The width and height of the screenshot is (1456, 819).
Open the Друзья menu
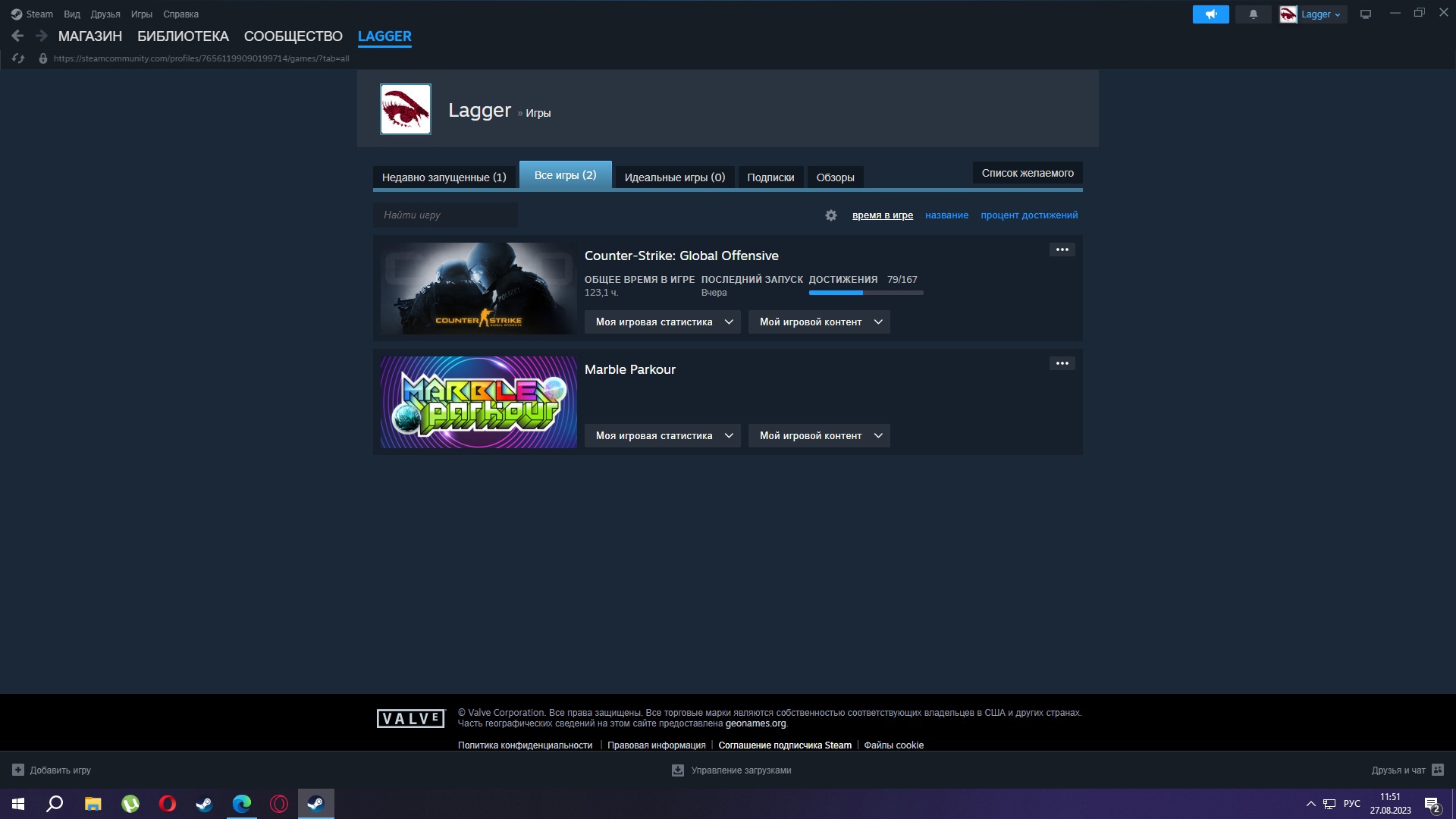click(x=105, y=14)
